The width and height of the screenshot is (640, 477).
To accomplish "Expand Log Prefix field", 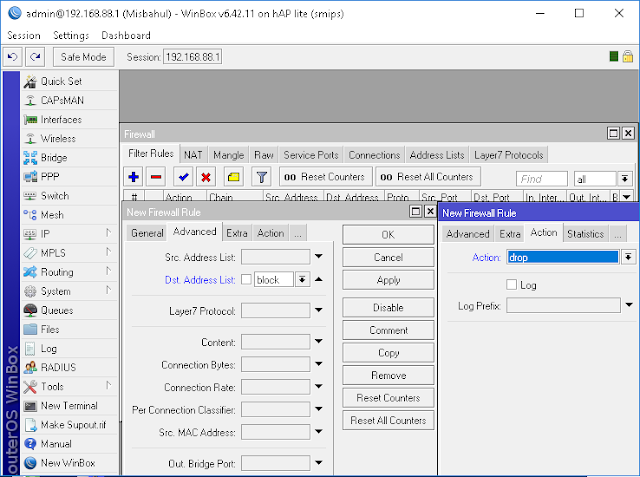I will pyautogui.click(x=629, y=305).
